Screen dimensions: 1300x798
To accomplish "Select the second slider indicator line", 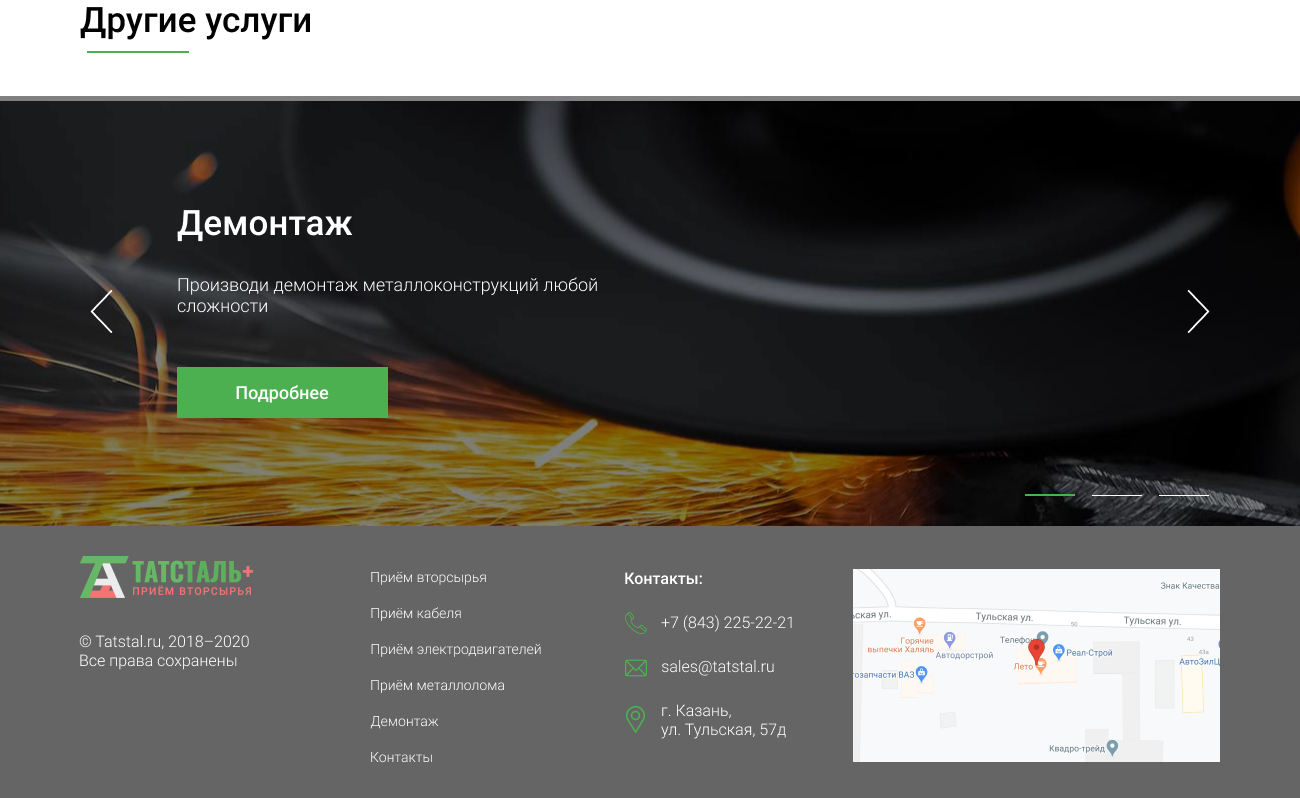I will click(x=1117, y=495).
